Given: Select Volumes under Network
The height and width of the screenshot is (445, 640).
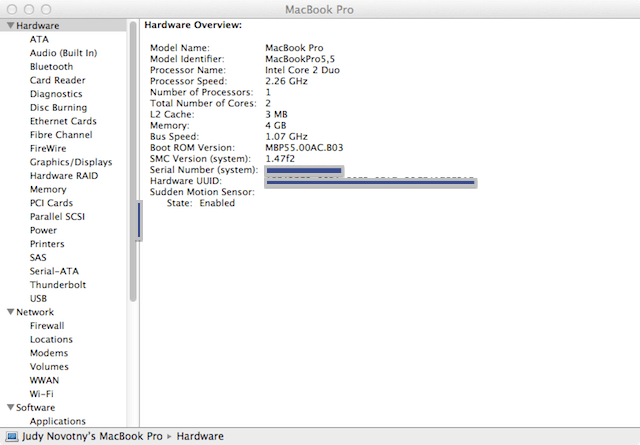Looking at the screenshot, I should [x=49, y=367].
